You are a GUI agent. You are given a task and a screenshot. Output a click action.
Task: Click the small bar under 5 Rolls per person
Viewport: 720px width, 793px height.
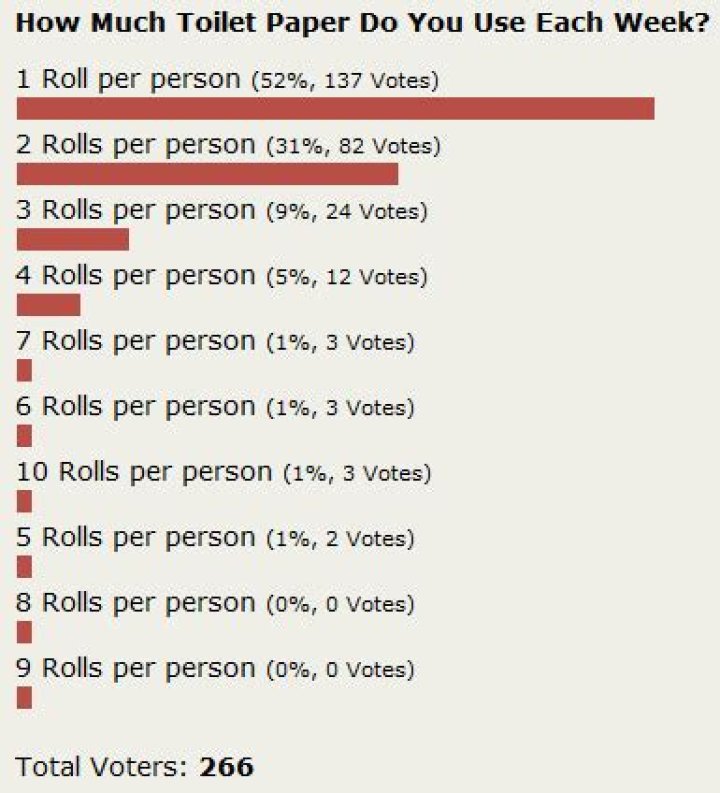click(24, 567)
